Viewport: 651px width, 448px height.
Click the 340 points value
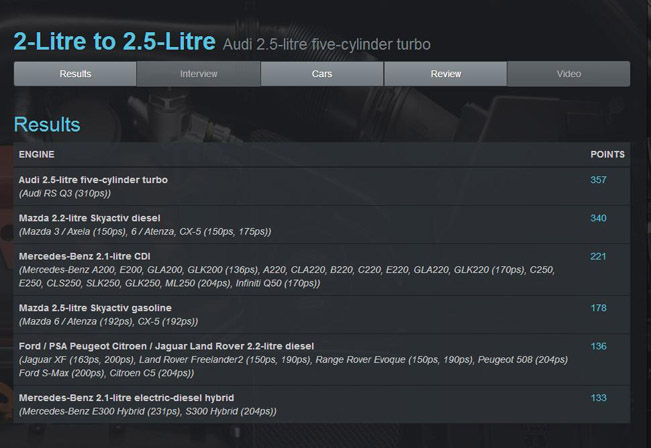point(598,218)
